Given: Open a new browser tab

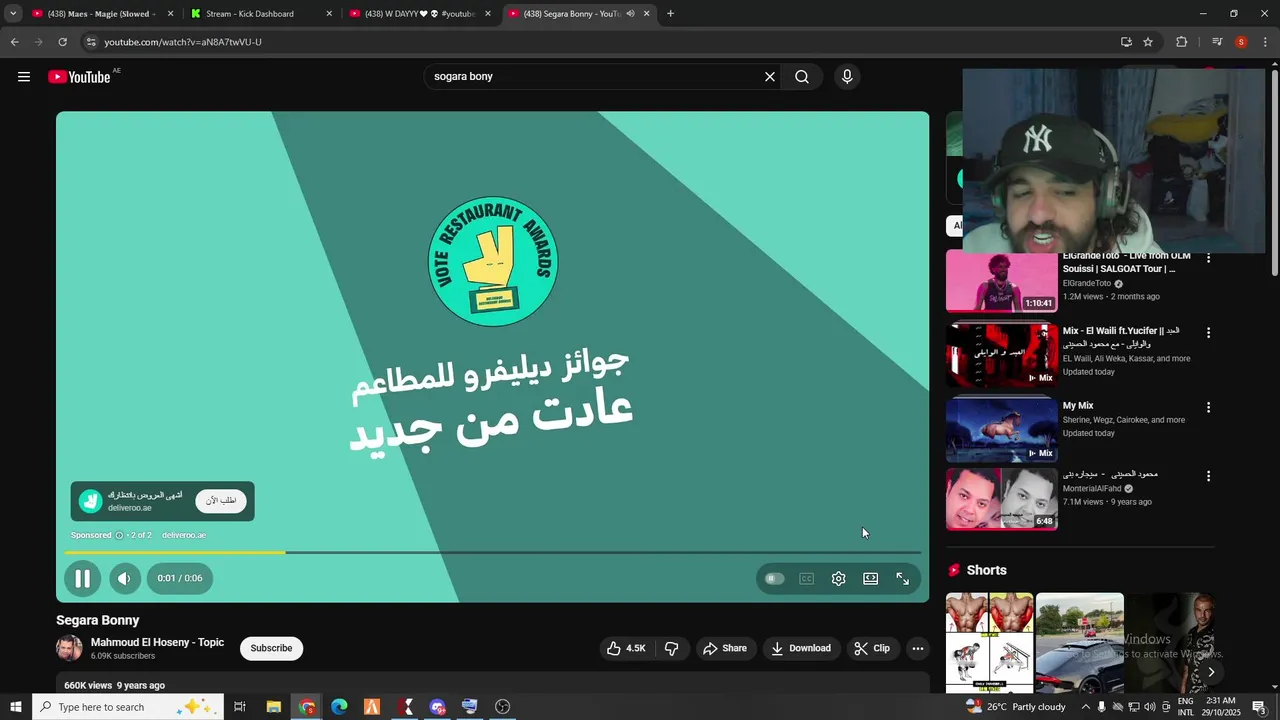Looking at the screenshot, I should click(x=670, y=14).
